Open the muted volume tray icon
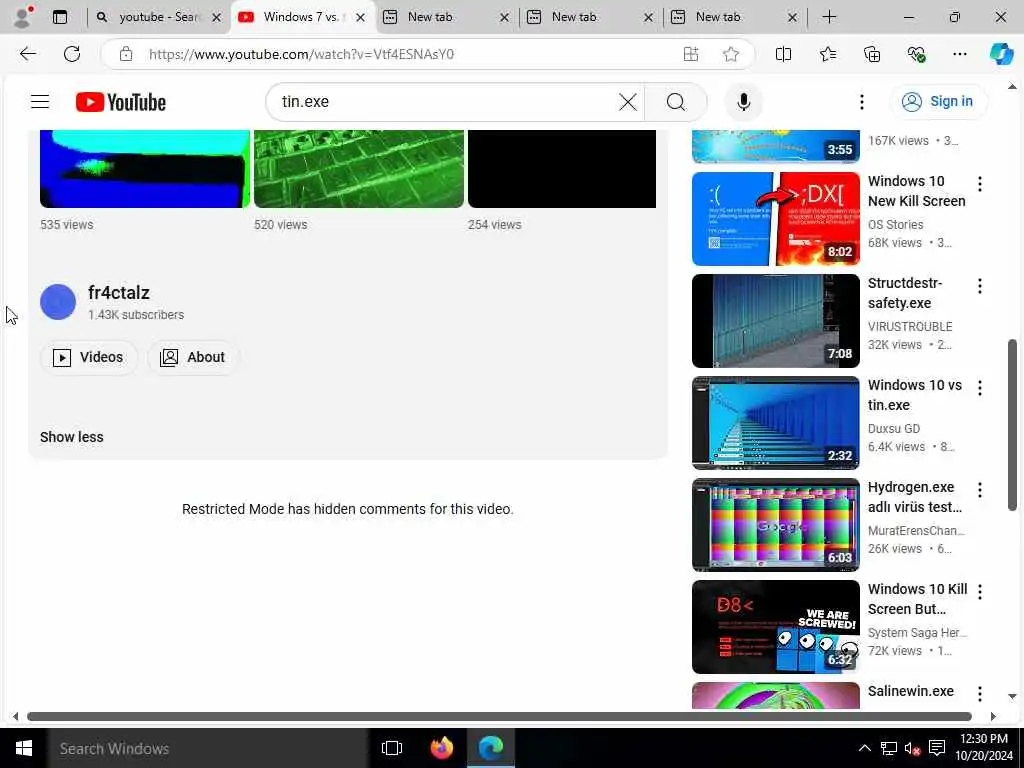 [x=912, y=748]
